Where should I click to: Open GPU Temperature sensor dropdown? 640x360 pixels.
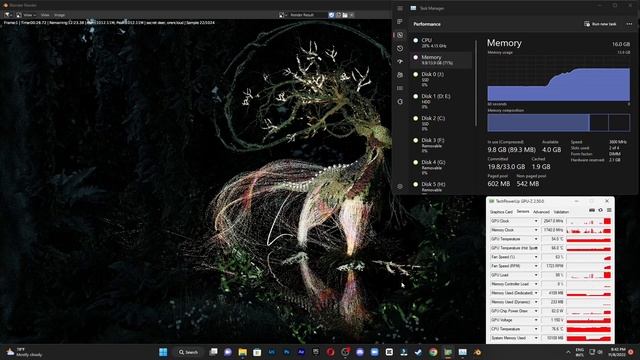pos(536,239)
